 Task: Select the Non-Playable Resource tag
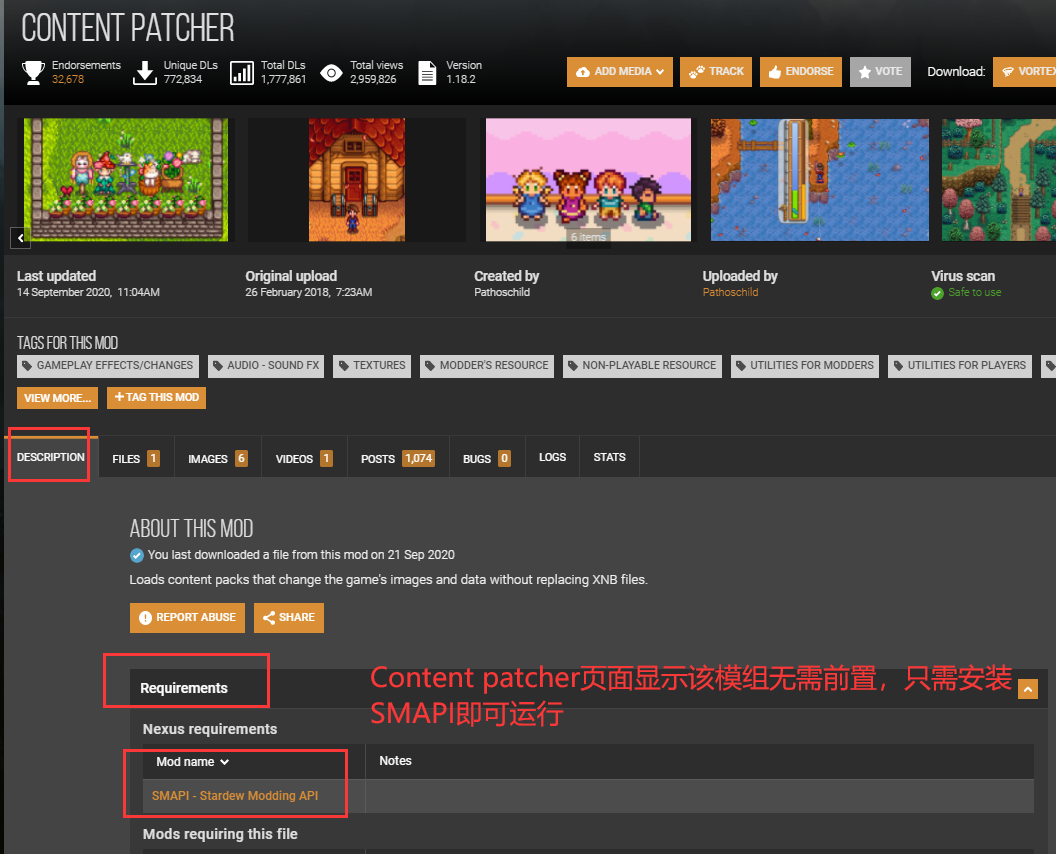(642, 366)
